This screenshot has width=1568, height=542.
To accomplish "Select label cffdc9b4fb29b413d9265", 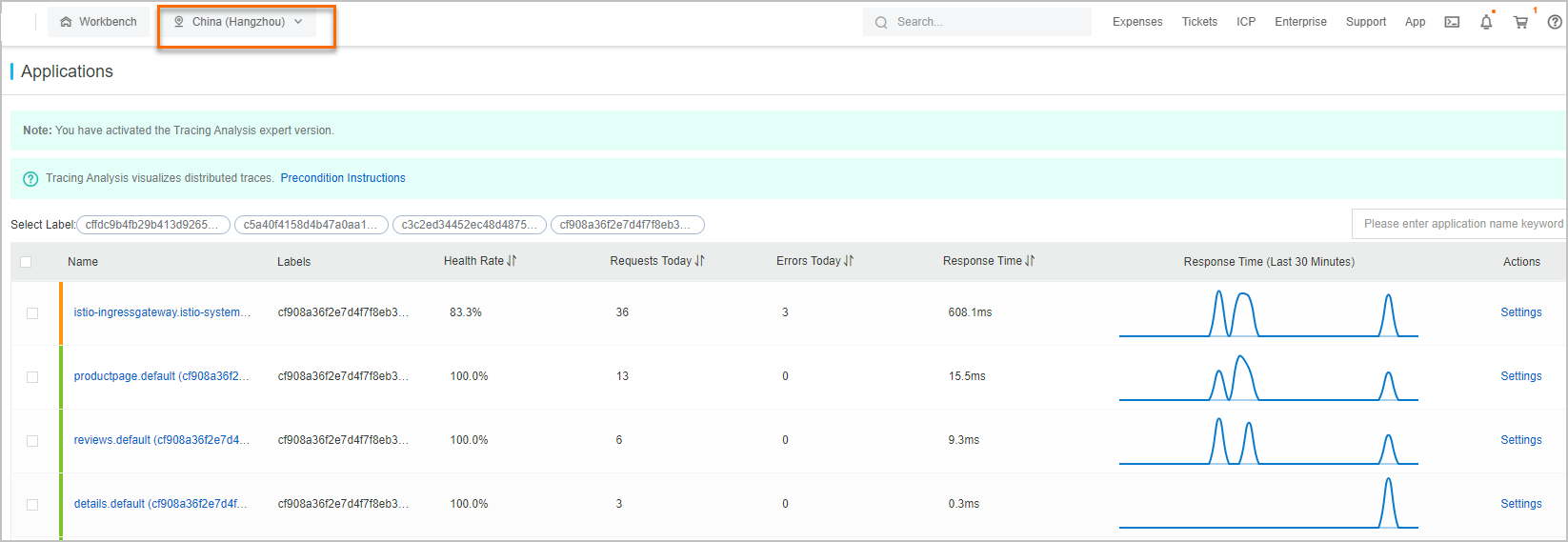I will [x=153, y=225].
